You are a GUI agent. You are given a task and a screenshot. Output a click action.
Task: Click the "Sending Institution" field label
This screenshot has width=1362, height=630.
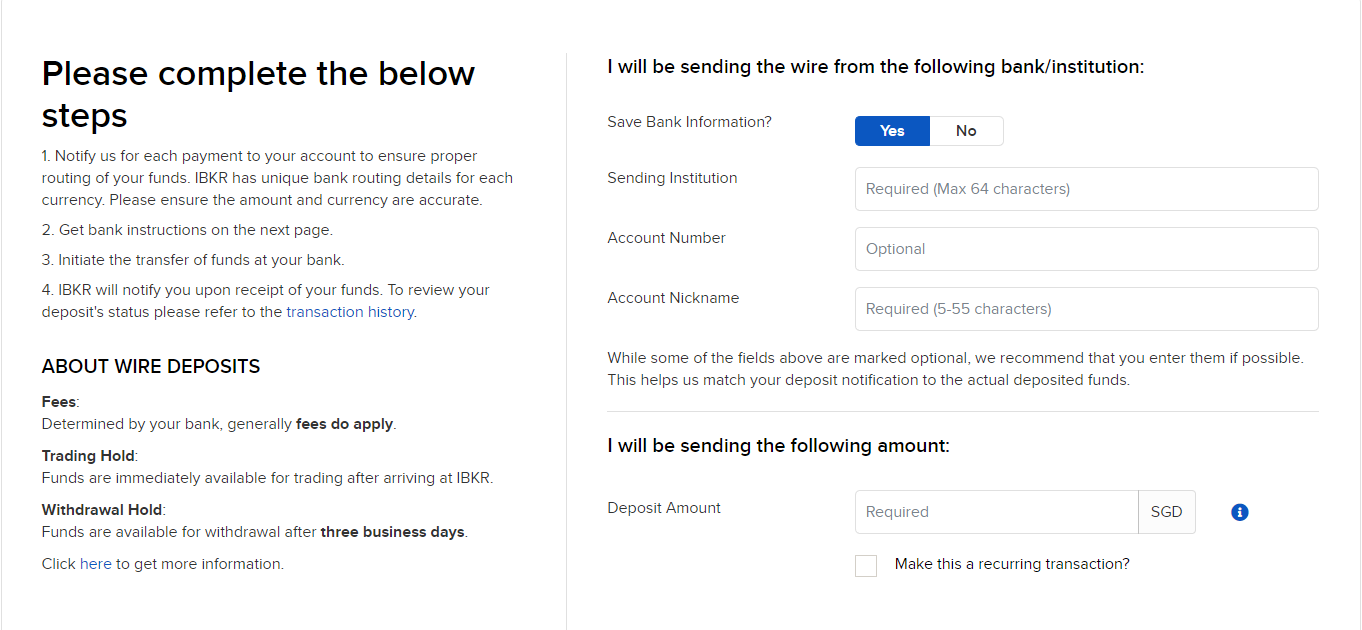tap(672, 178)
